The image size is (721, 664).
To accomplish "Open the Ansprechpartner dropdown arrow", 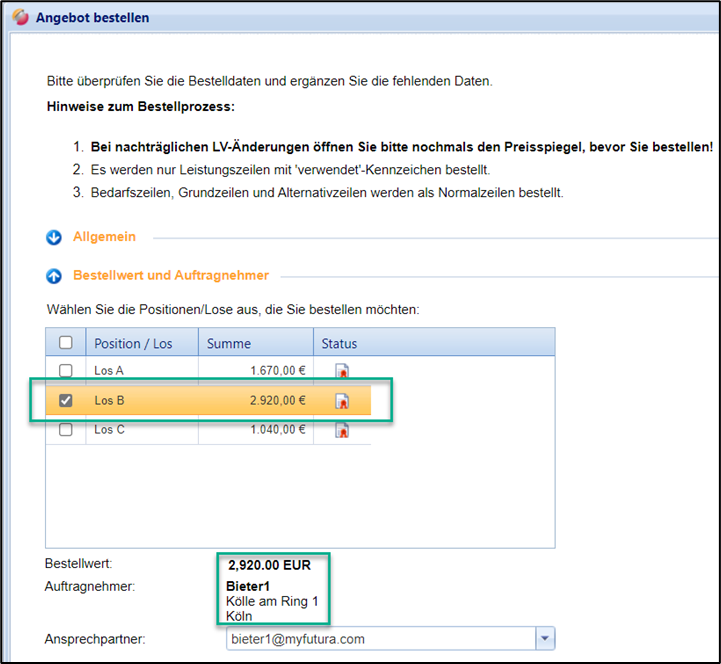I will coord(545,638).
